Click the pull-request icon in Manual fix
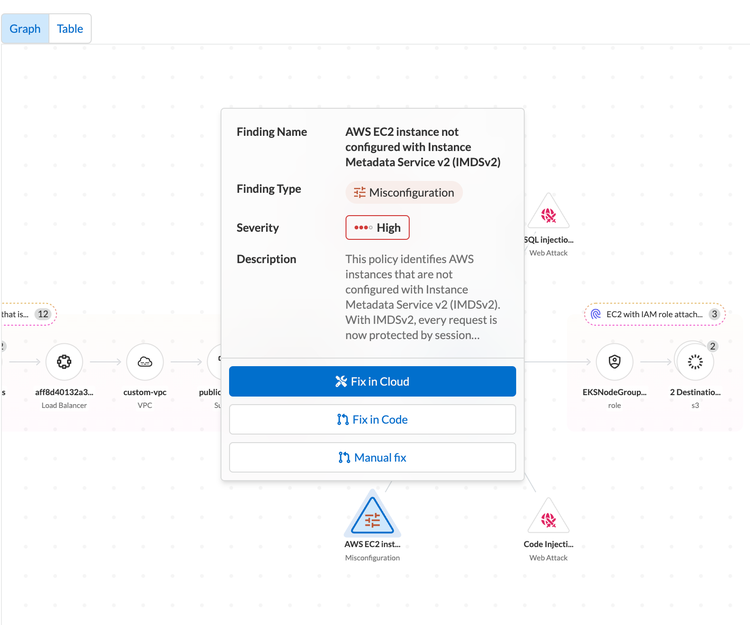 pyautogui.click(x=344, y=458)
